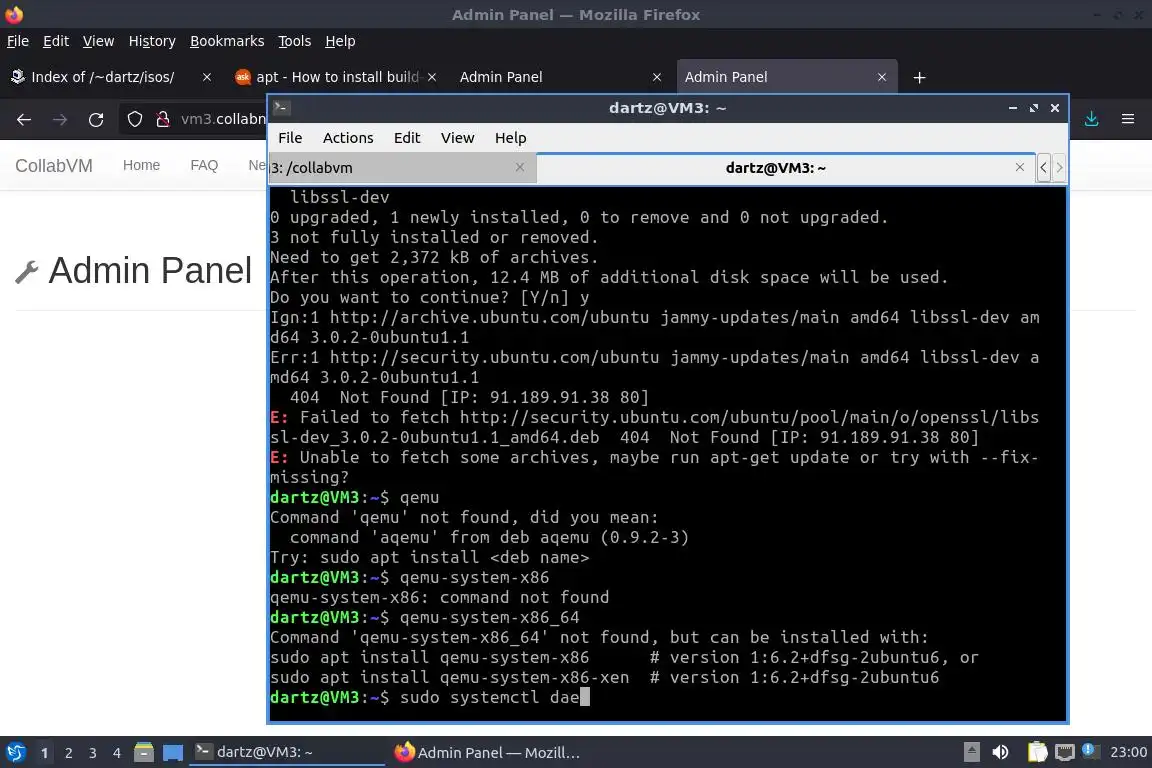This screenshot has height=768, width=1152.
Task: Switch to virtual desktop 3
Action: click(93, 753)
